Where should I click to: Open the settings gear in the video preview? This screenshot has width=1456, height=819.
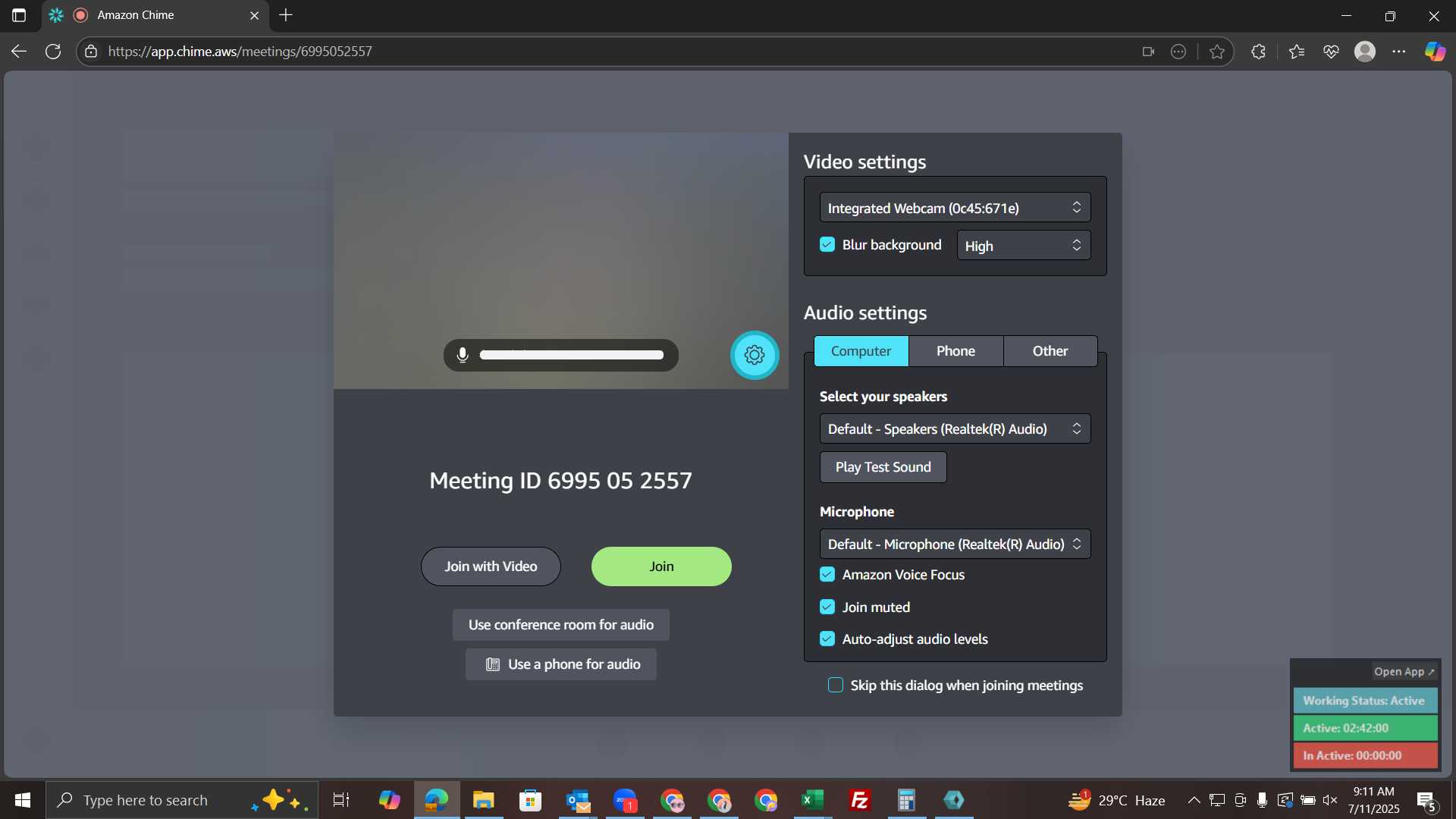click(755, 355)
